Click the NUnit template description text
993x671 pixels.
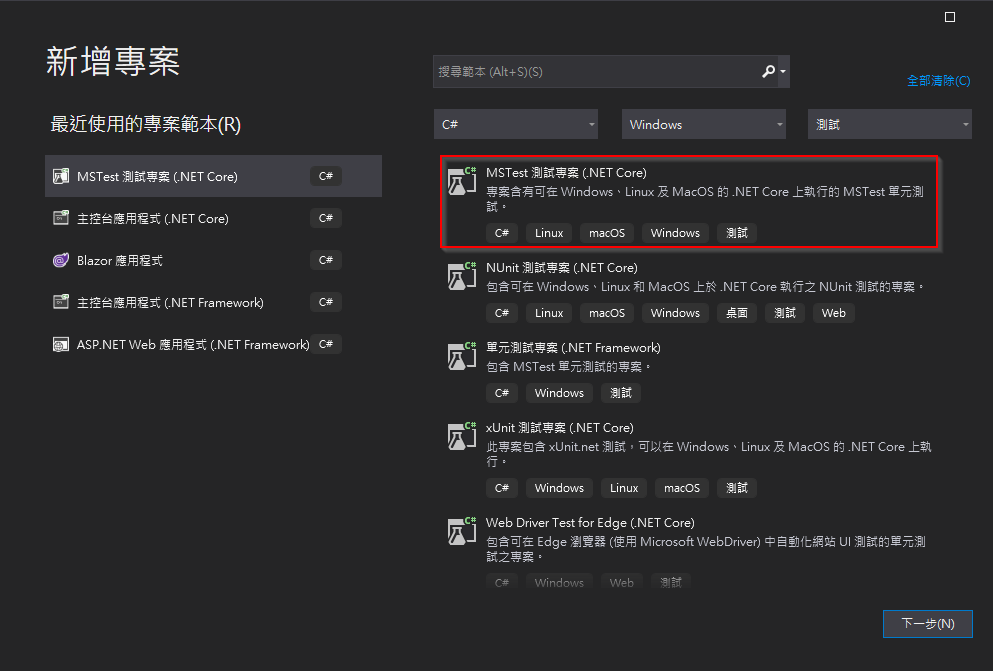(705, 287)
